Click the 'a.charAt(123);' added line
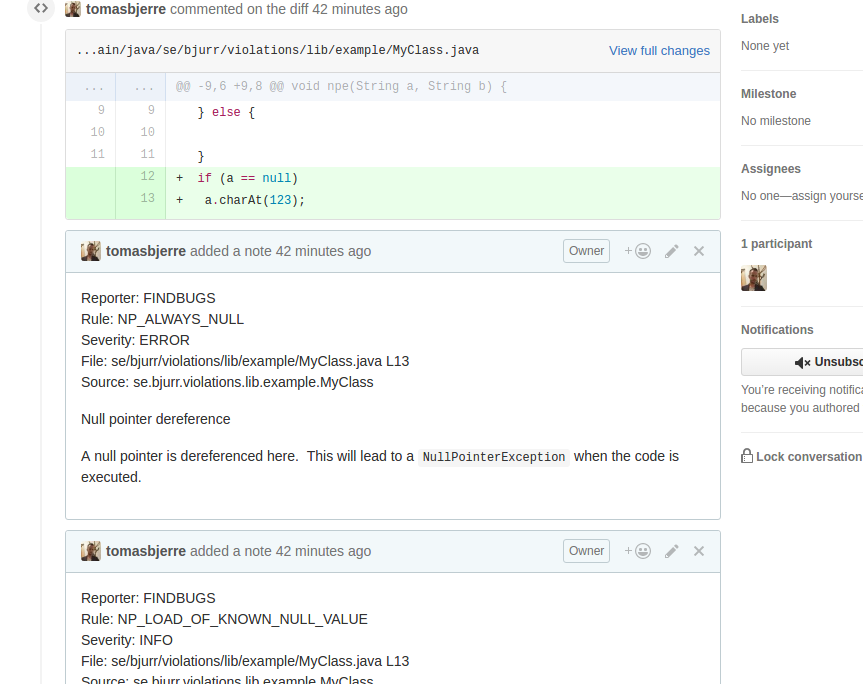Screen dimensions: 863x684 254,200
